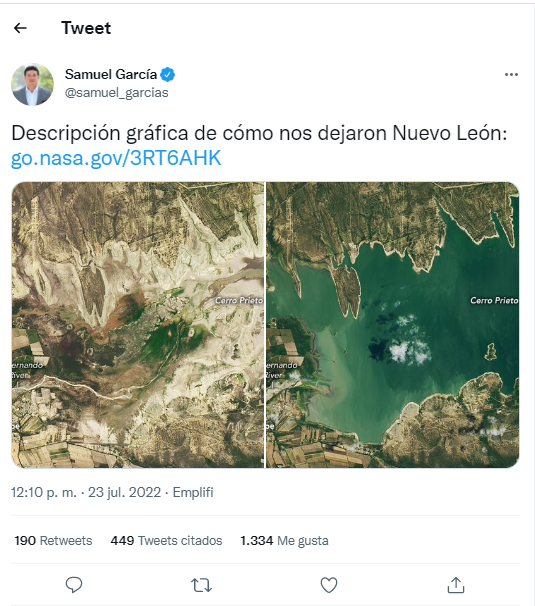This screenshot has height=606, width=535.
Task: Click the @samuel_garcias handle
Action: pyautogui.click(x=116, y=93)
